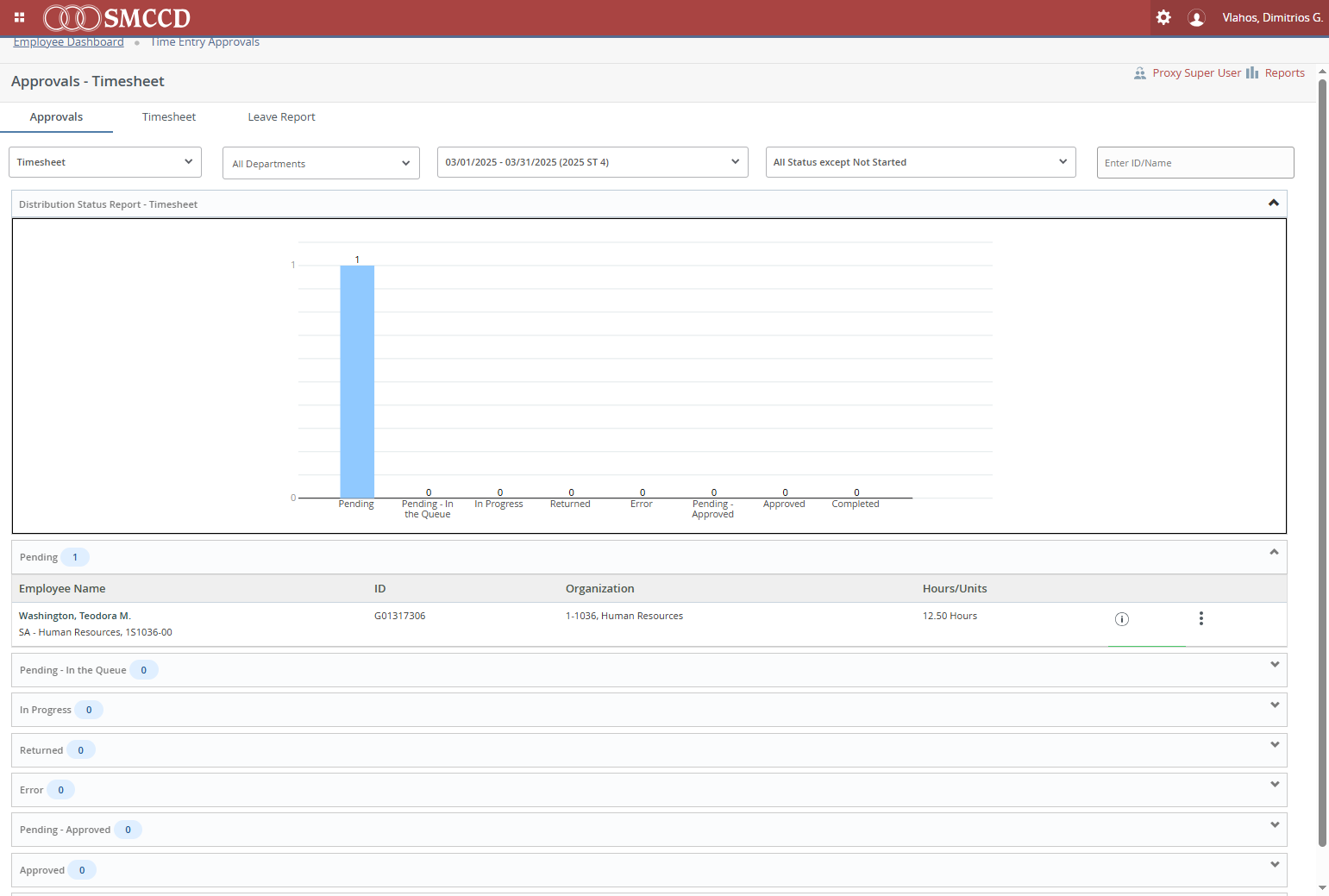Screen dimensions: 1329x896
Task: Open the Reports link
Action: (x=1284, y=73)
